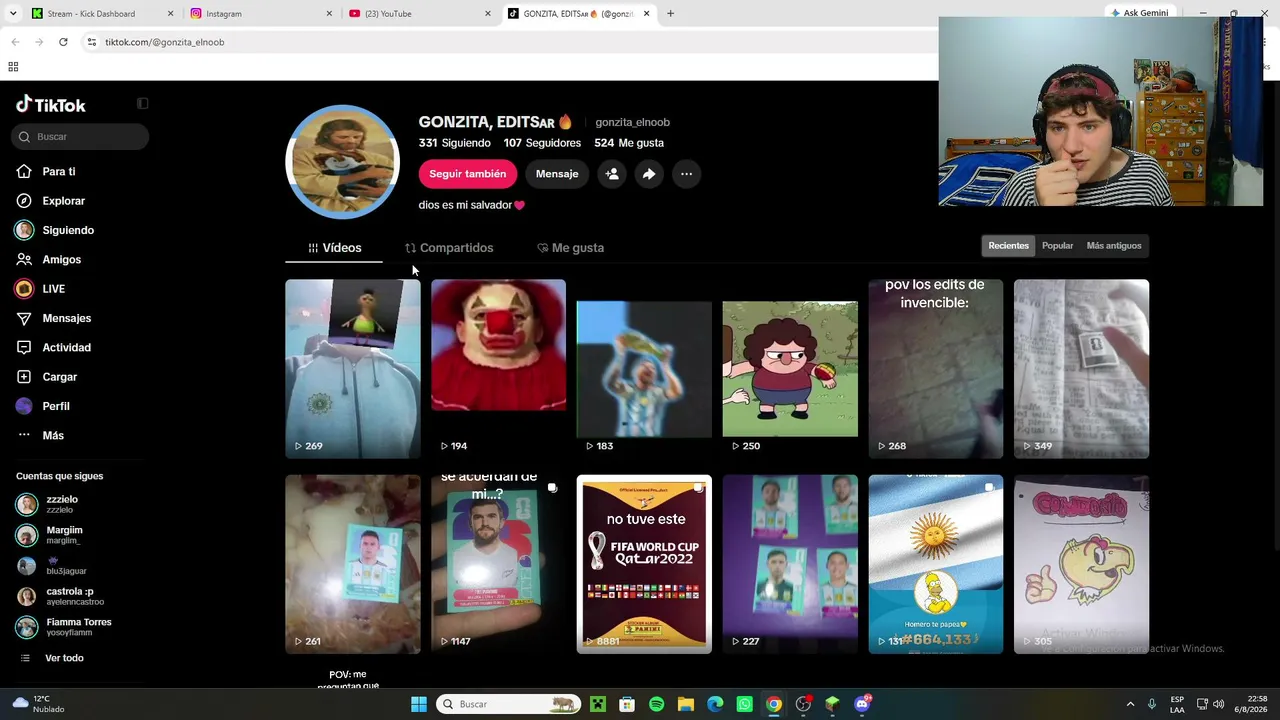
Task: Open File Explorer from the taskbar
Action: coord(686,704)
